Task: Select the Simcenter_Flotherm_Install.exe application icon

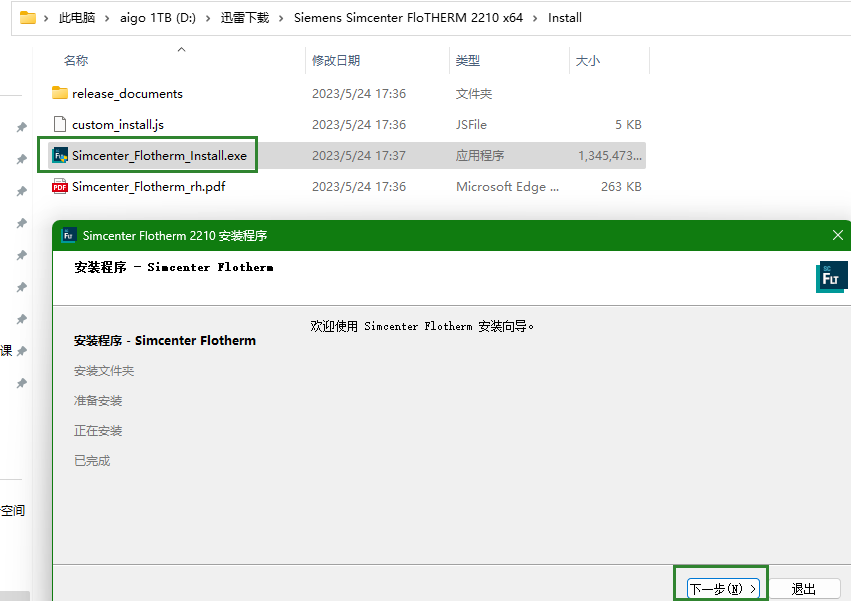Action: (x=60, y=155)
